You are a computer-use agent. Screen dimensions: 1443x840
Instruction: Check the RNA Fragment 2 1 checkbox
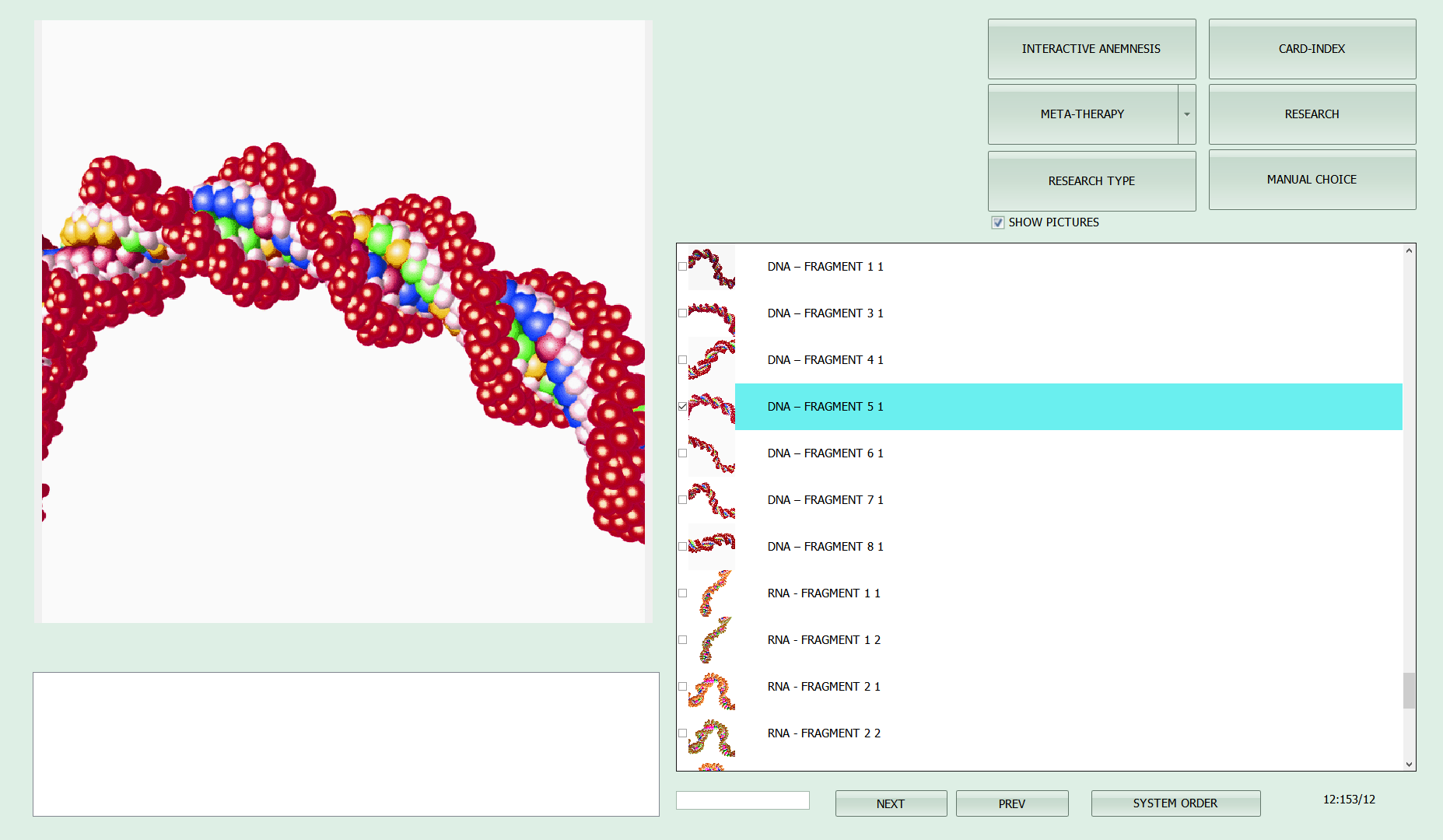pyautogui.click(x=682, y=687)
